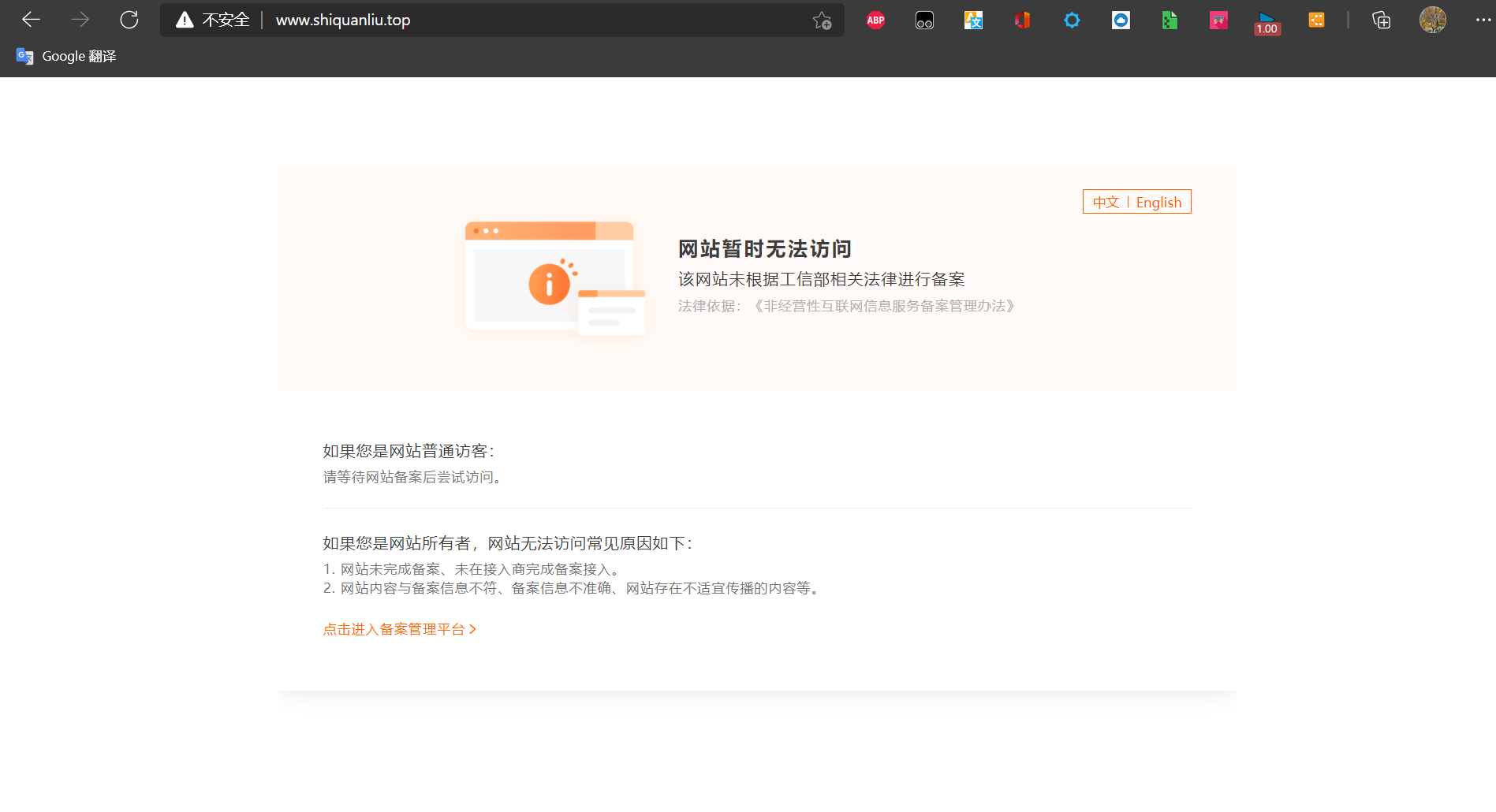1496x812 pixels.
Task: Open the blue gear extension icon
Action: pos(1072,20)
